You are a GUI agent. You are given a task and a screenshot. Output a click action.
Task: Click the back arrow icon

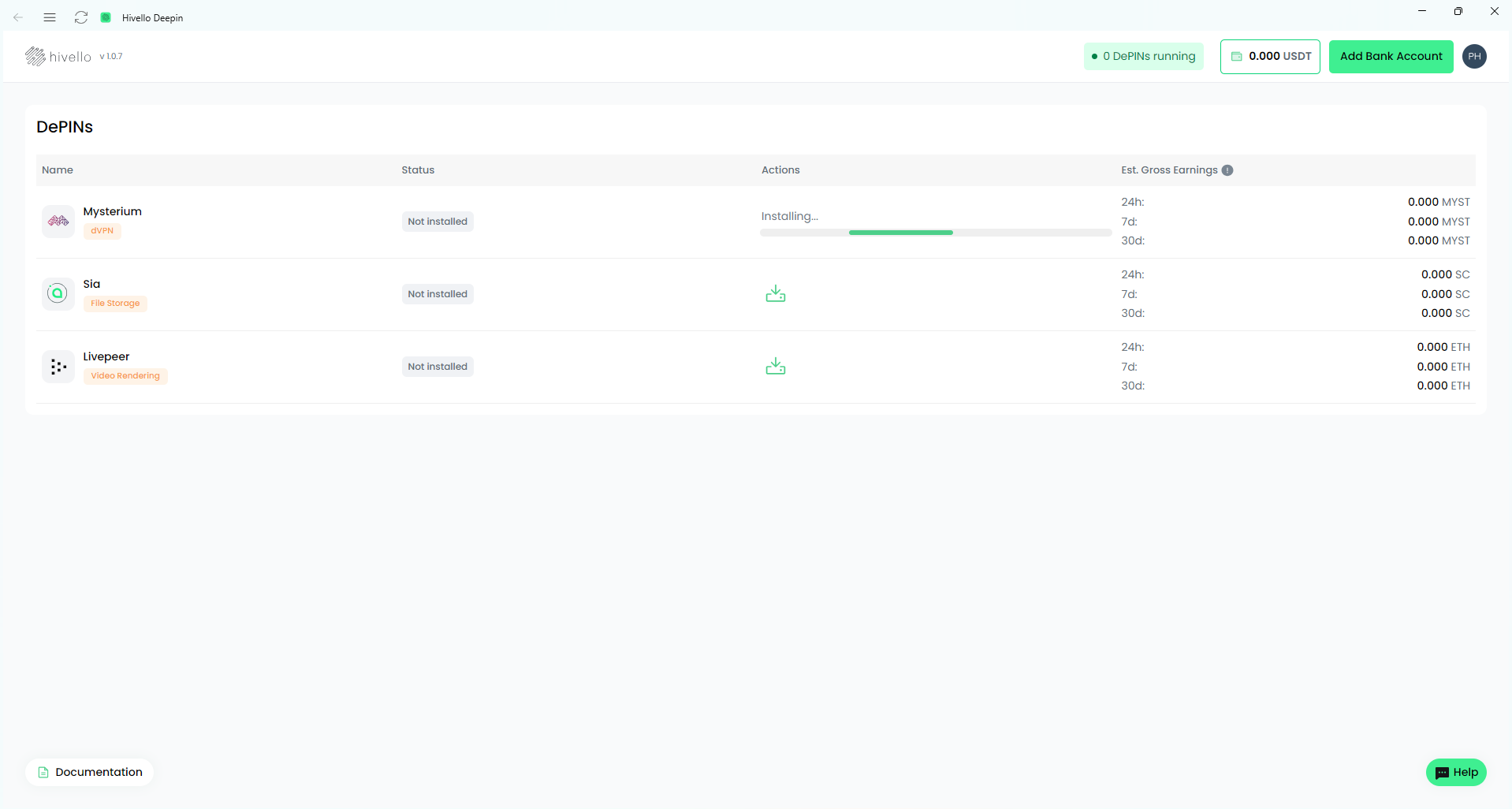coord(18,17)
